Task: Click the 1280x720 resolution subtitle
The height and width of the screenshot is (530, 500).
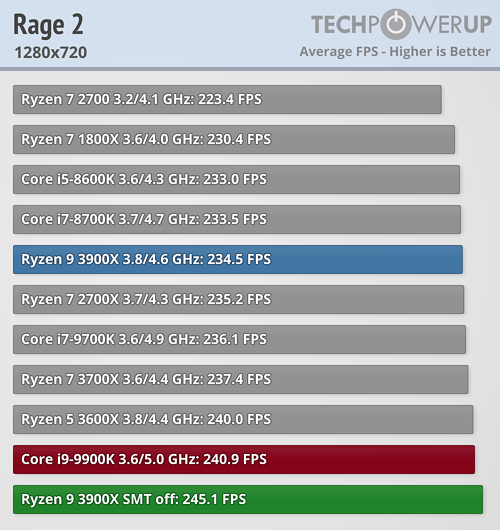Action: pos(51,52)
